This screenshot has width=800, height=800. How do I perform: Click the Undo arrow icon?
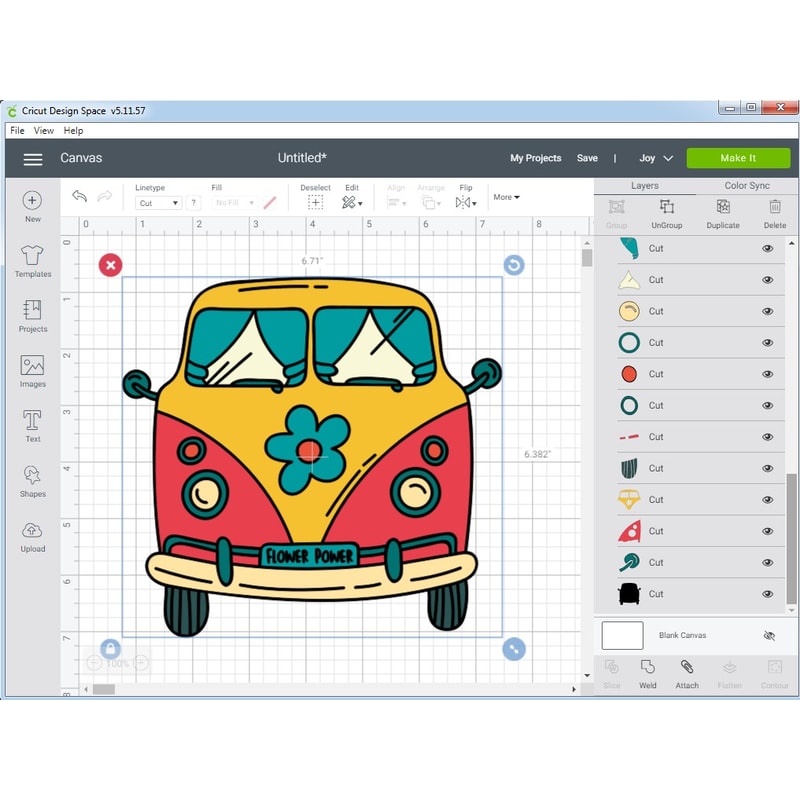[x=80, y=197]
